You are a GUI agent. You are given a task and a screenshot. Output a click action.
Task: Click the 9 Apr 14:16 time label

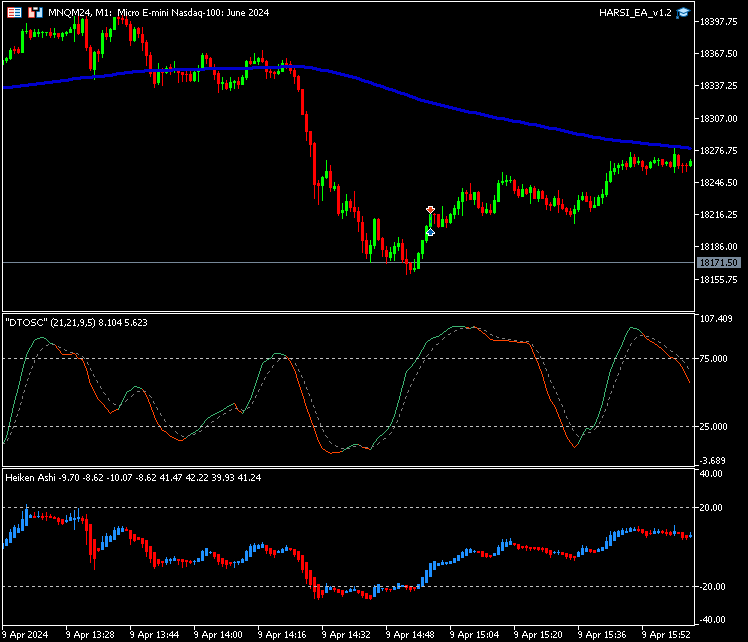282,635
